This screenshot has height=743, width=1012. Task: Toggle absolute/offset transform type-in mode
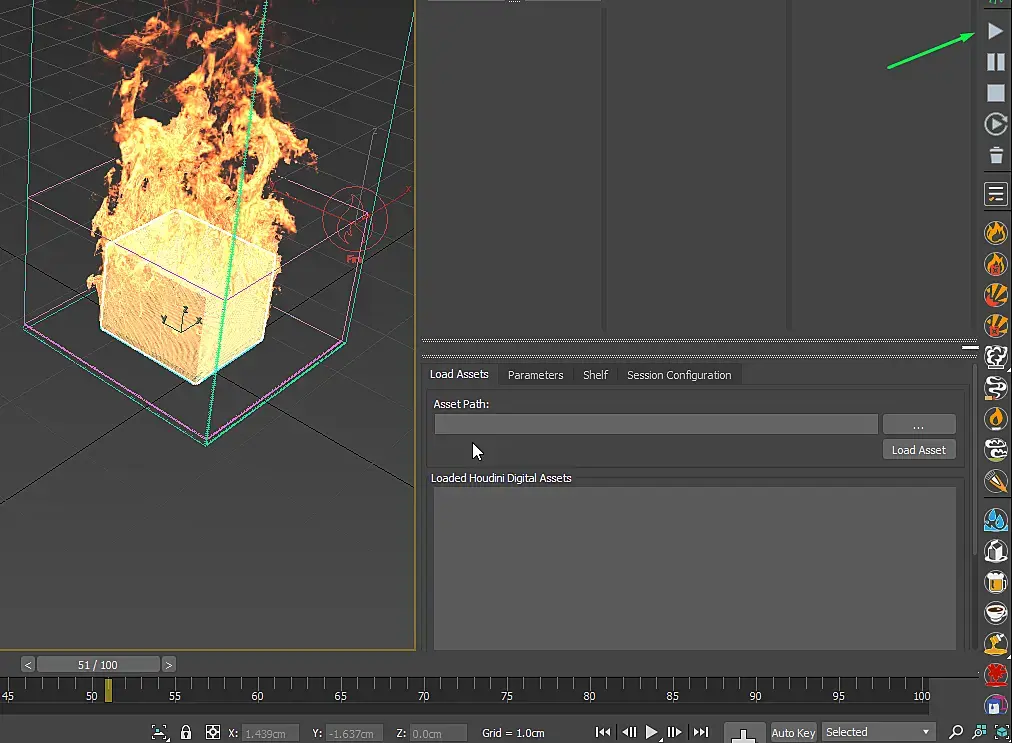[x=212, y=732]
